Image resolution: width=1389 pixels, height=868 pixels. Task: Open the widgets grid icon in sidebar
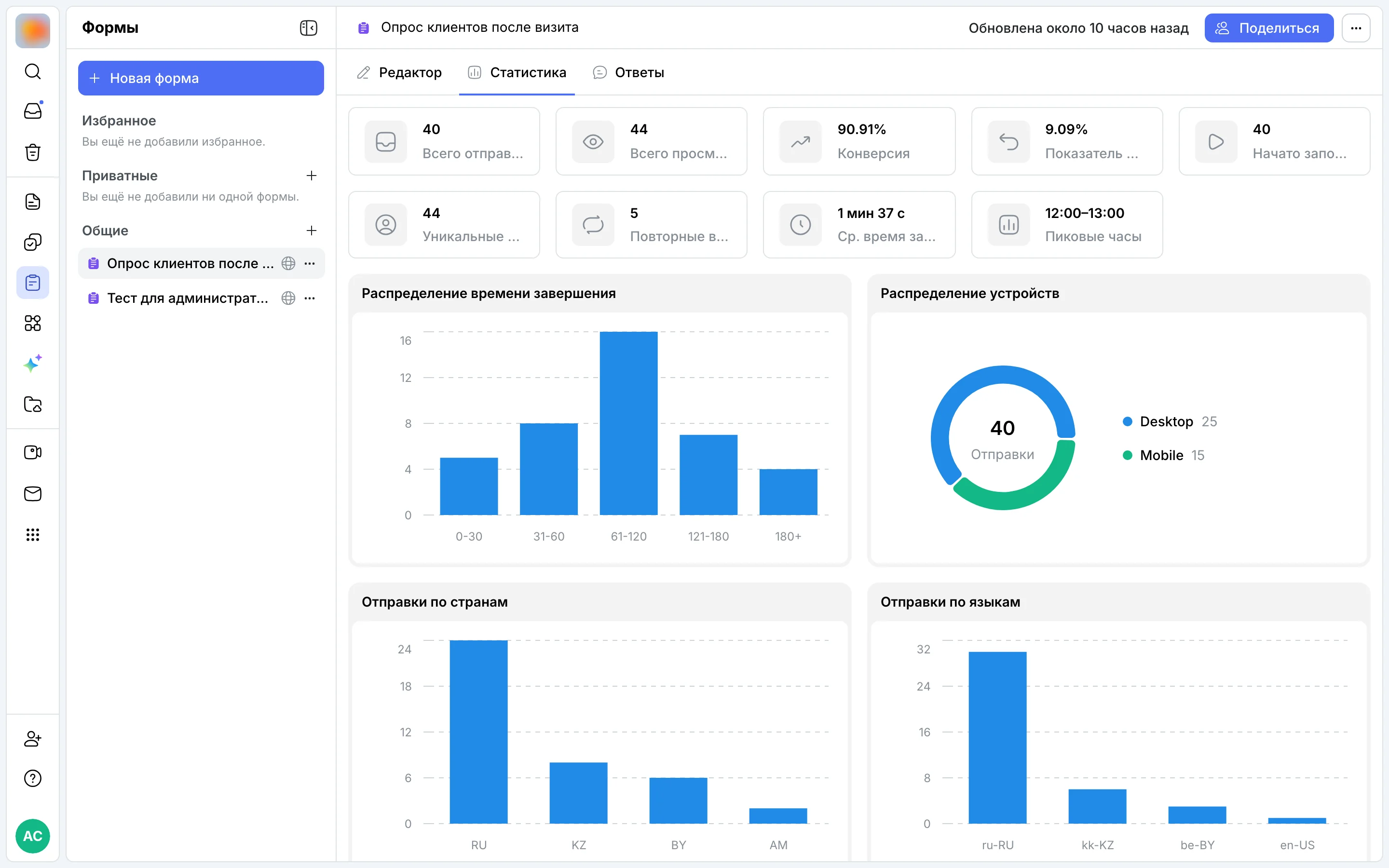tap(33, 323)
